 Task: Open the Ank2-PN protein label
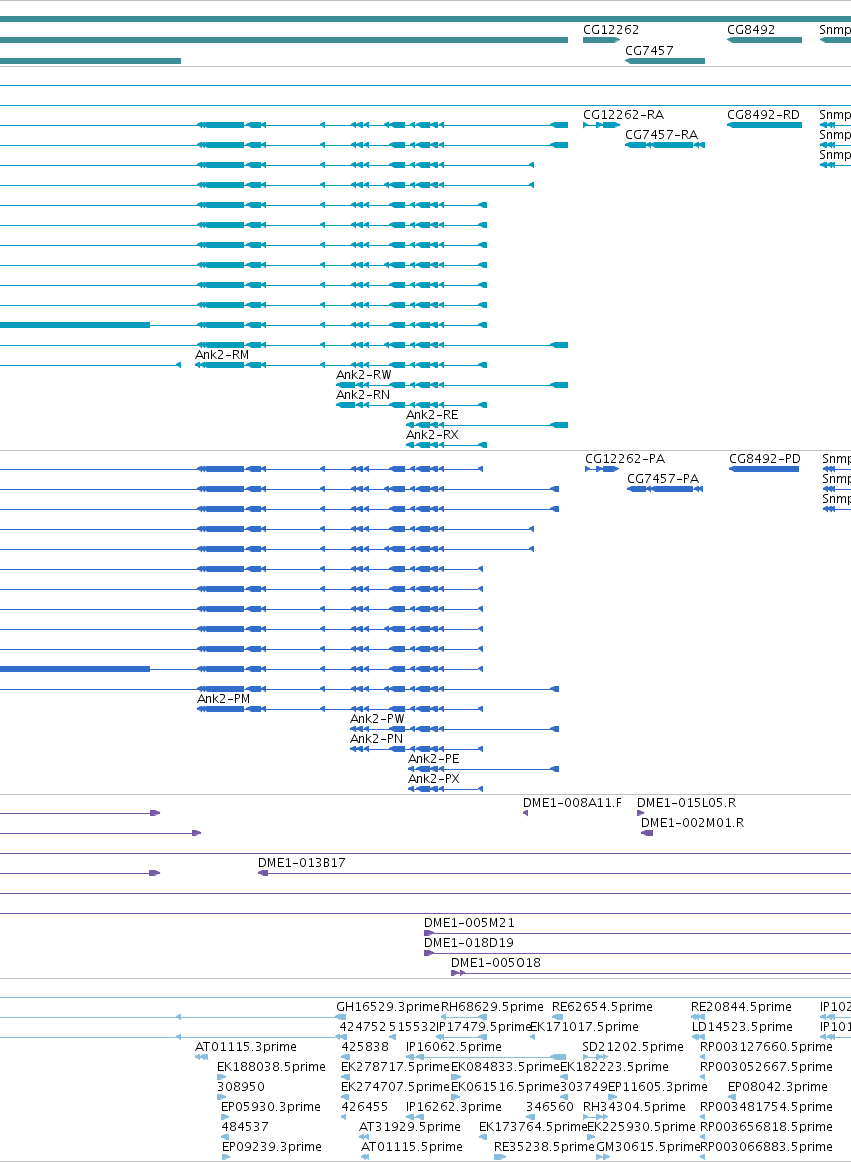[377, 739]
